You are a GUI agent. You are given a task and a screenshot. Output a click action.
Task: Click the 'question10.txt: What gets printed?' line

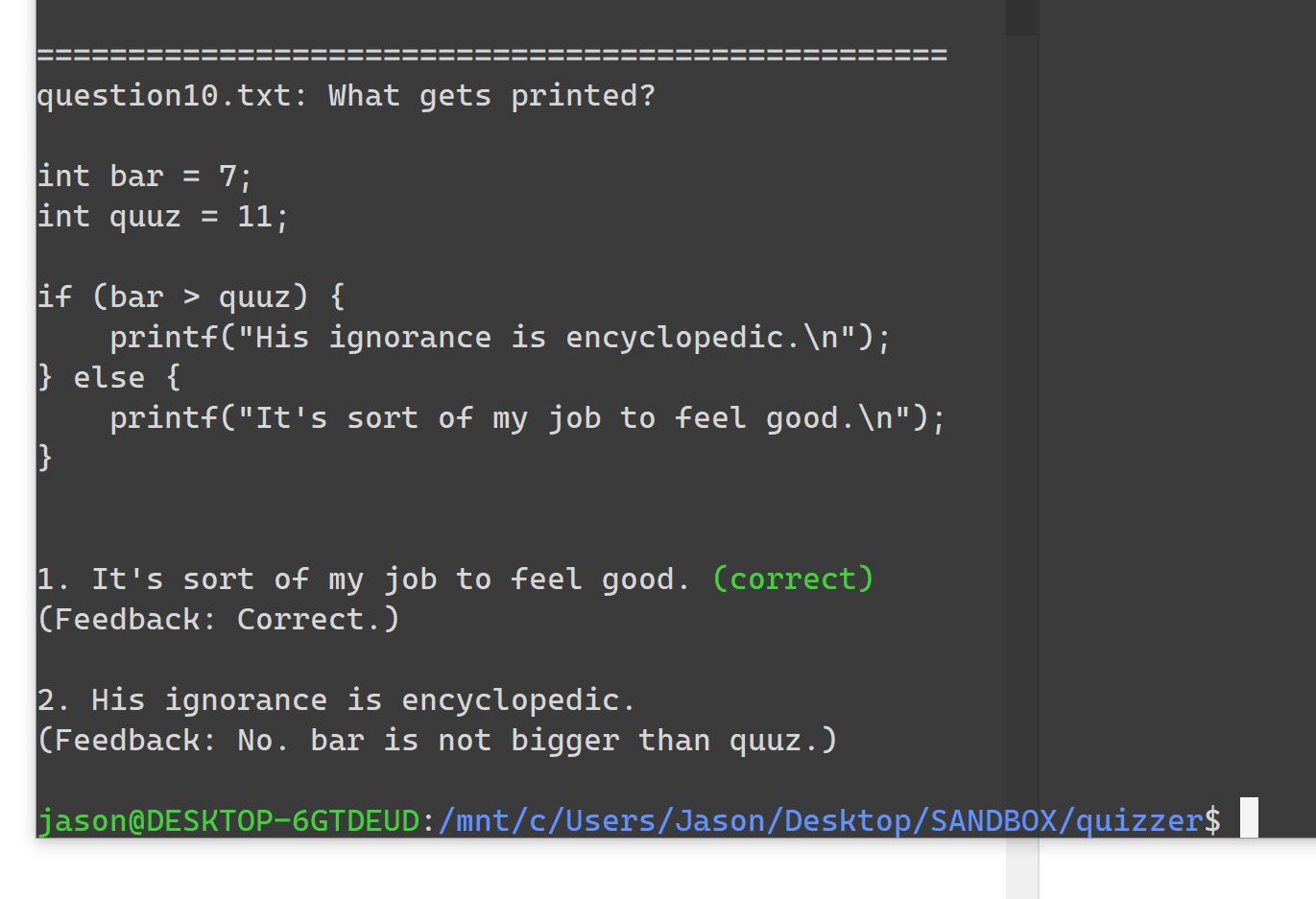tap(347, 96)
